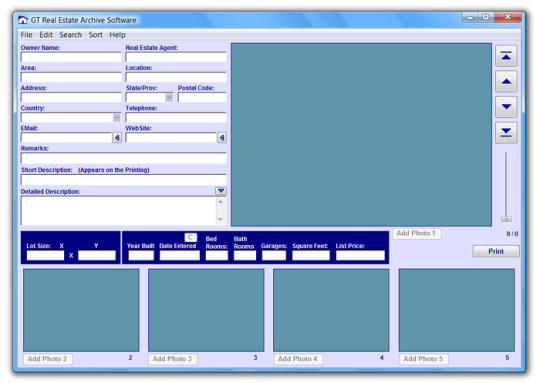Click the Owner Name input field
540x383 pixels.
[71, 57]
